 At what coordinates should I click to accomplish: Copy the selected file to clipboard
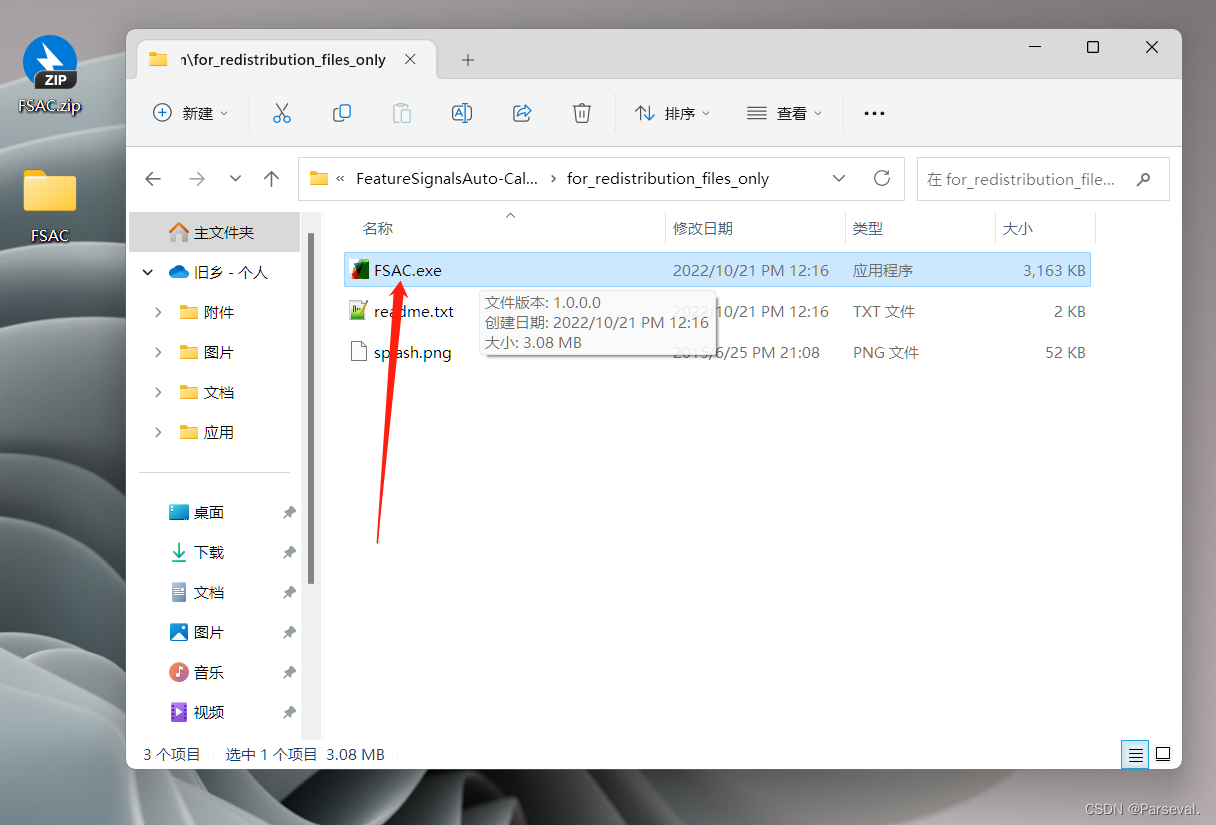(342, 113)
